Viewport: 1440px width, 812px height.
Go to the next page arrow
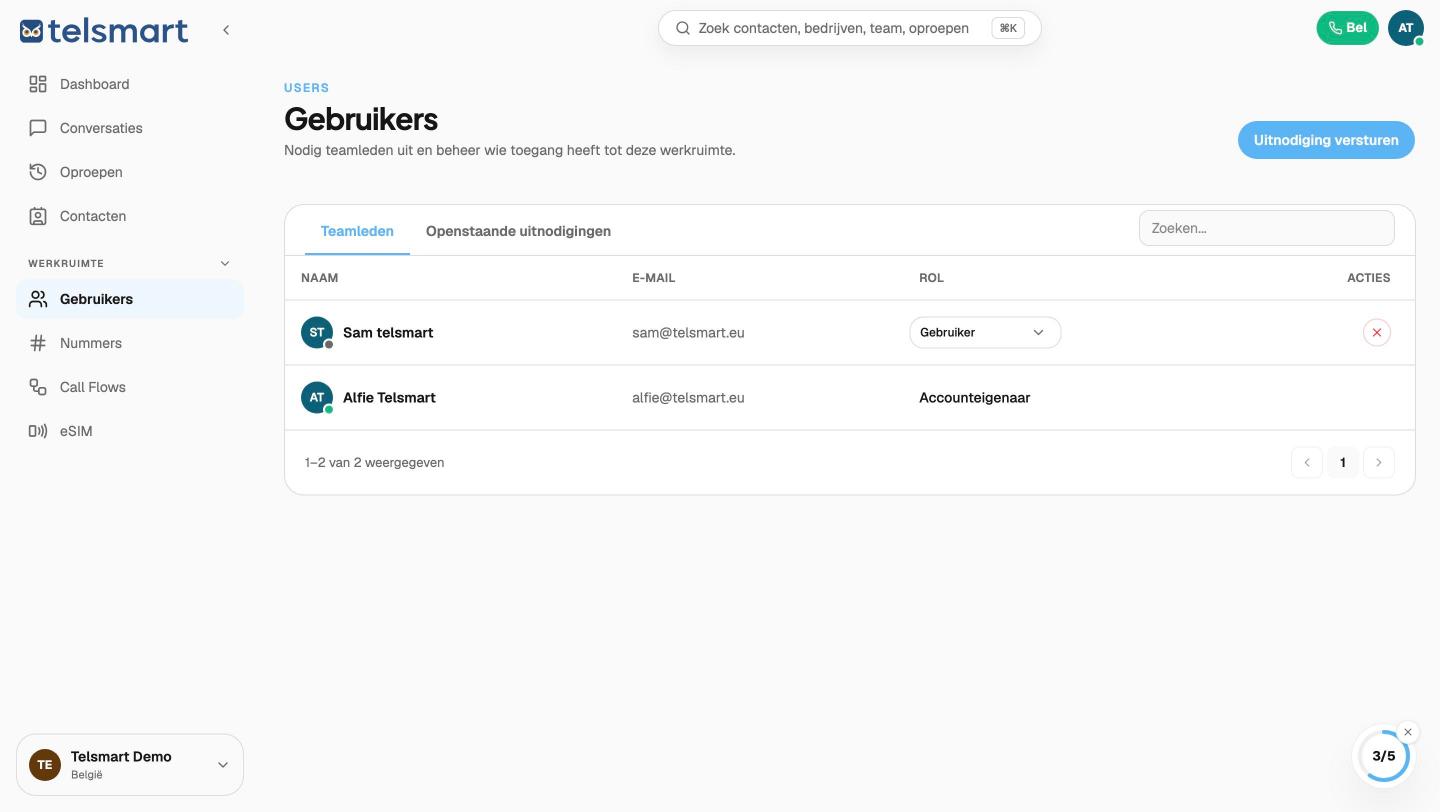click(1379, 462)
